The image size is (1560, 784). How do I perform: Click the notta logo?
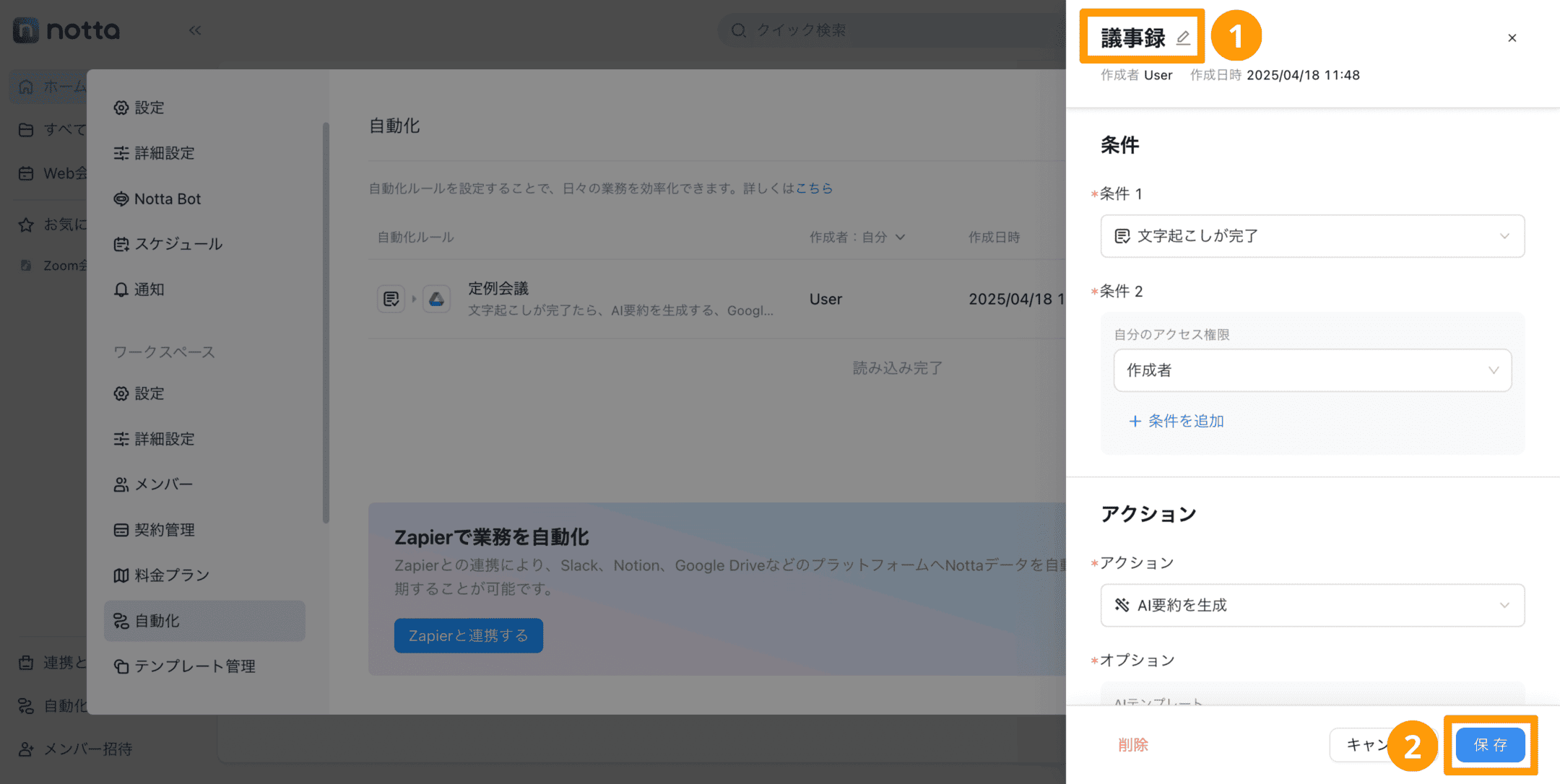[66, 30]
